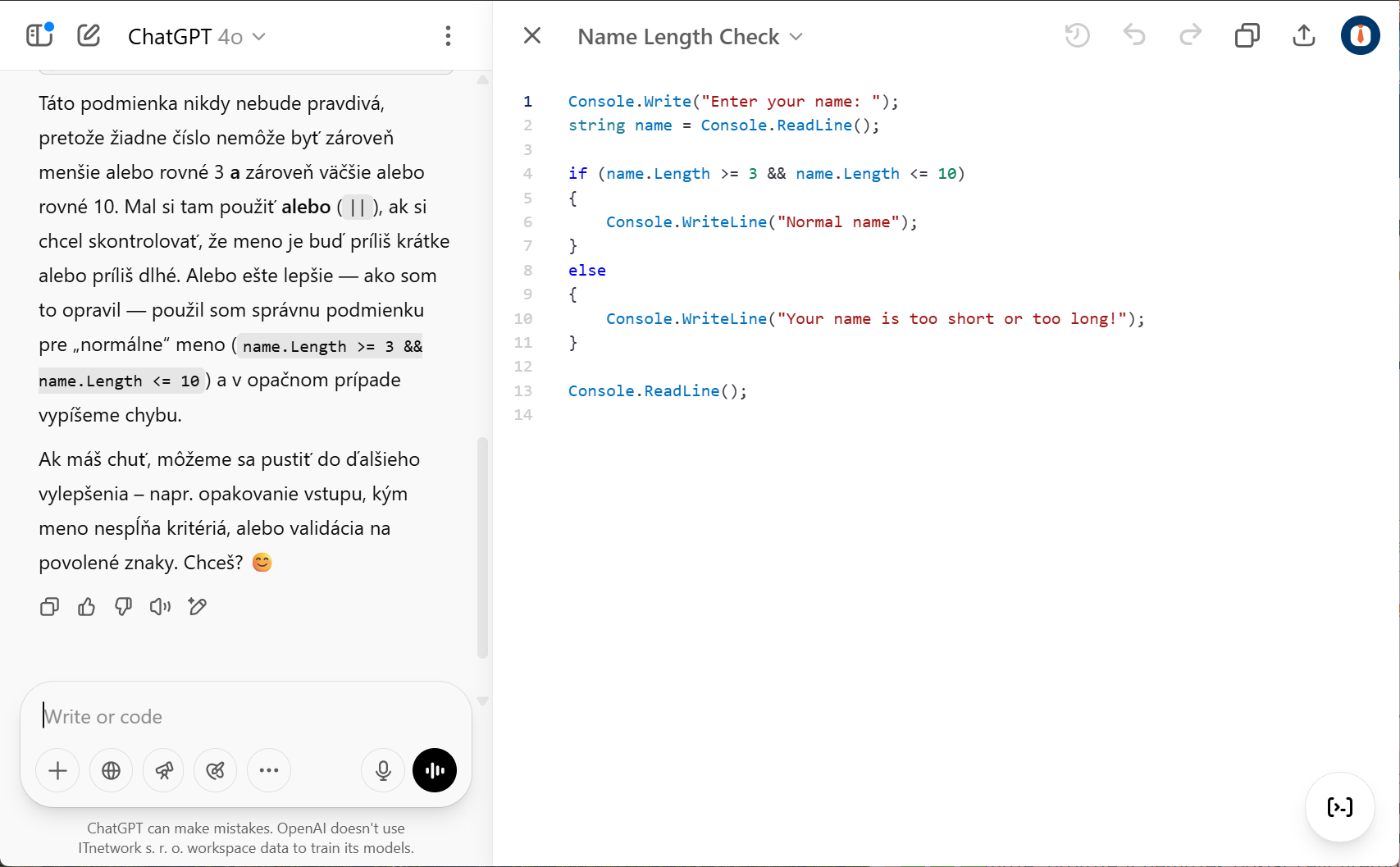
Task: Share the canvas via the upload icon
Action: 1303,35
